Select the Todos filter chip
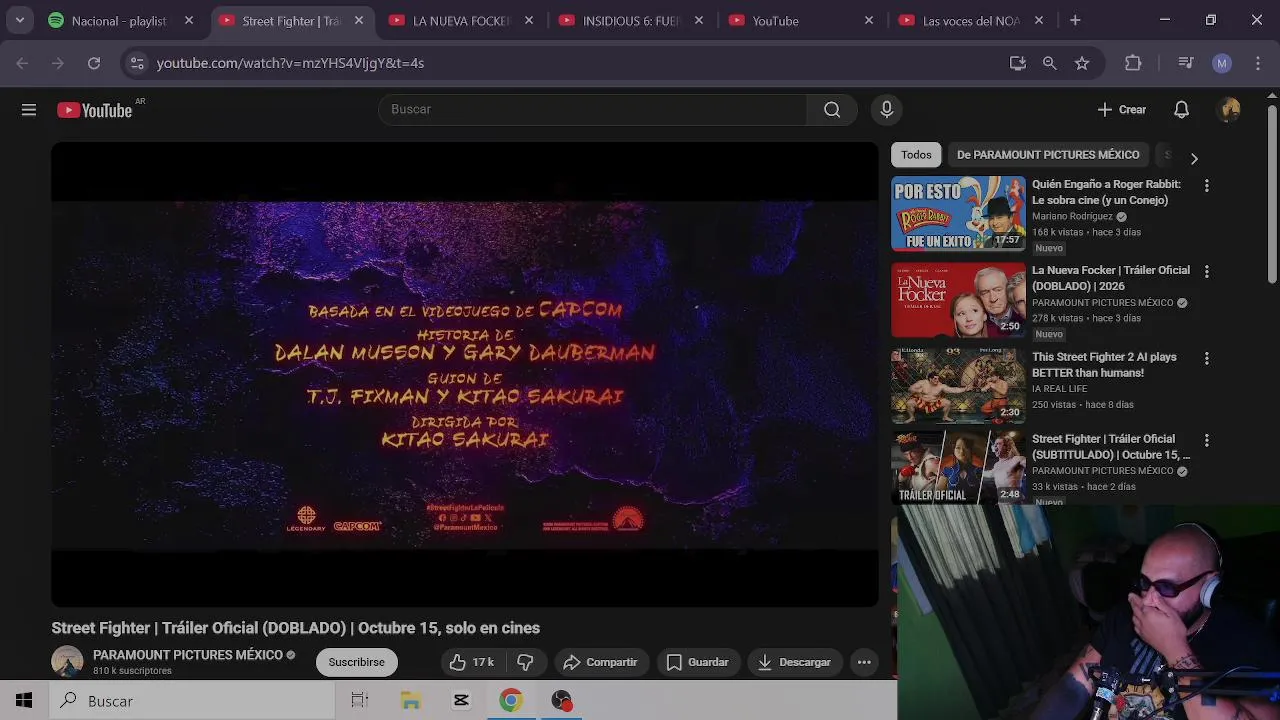The height and width of the screenshot is (720, 1280). [916, 155]
